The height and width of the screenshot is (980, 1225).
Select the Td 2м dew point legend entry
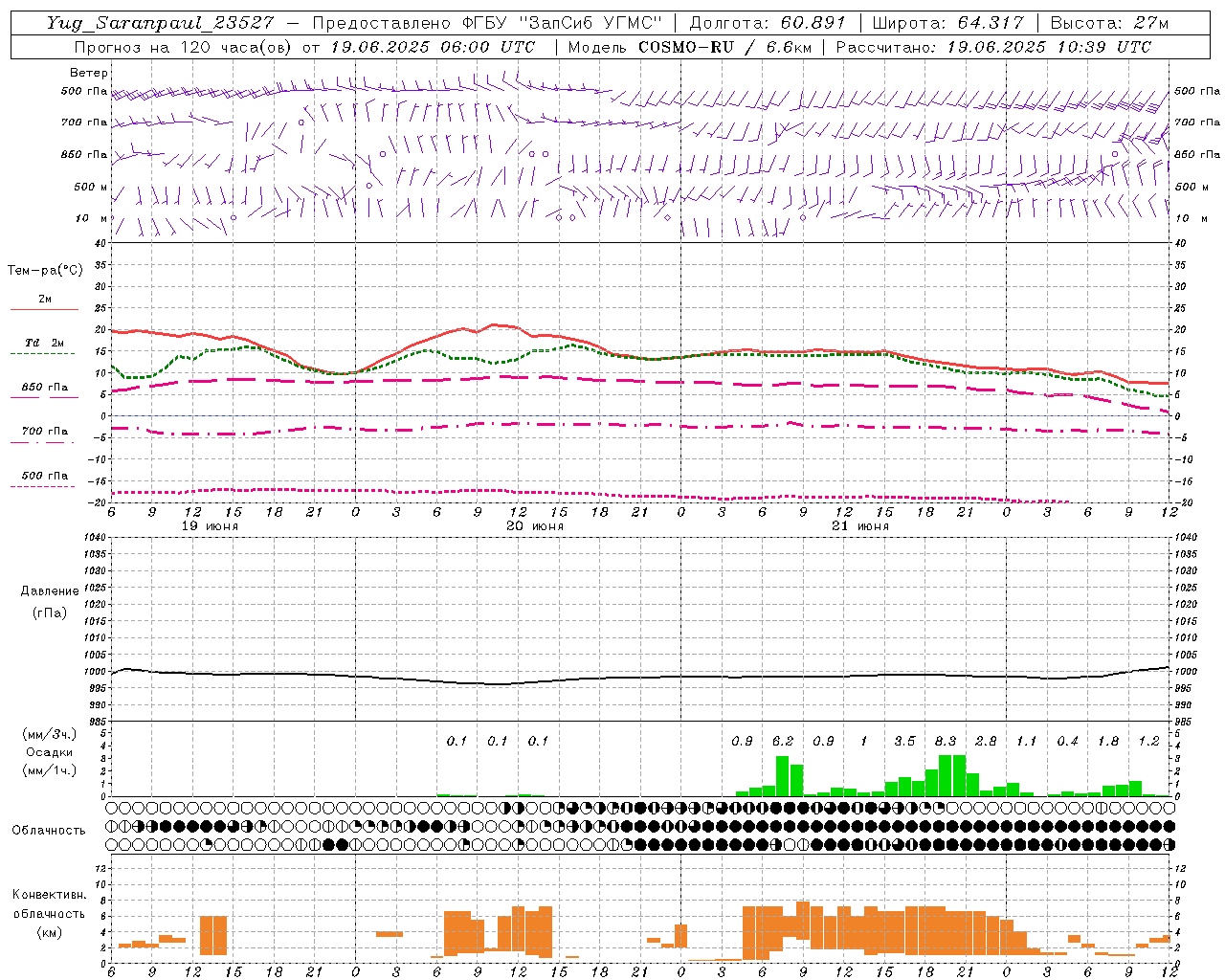click(x=44, y=343)
